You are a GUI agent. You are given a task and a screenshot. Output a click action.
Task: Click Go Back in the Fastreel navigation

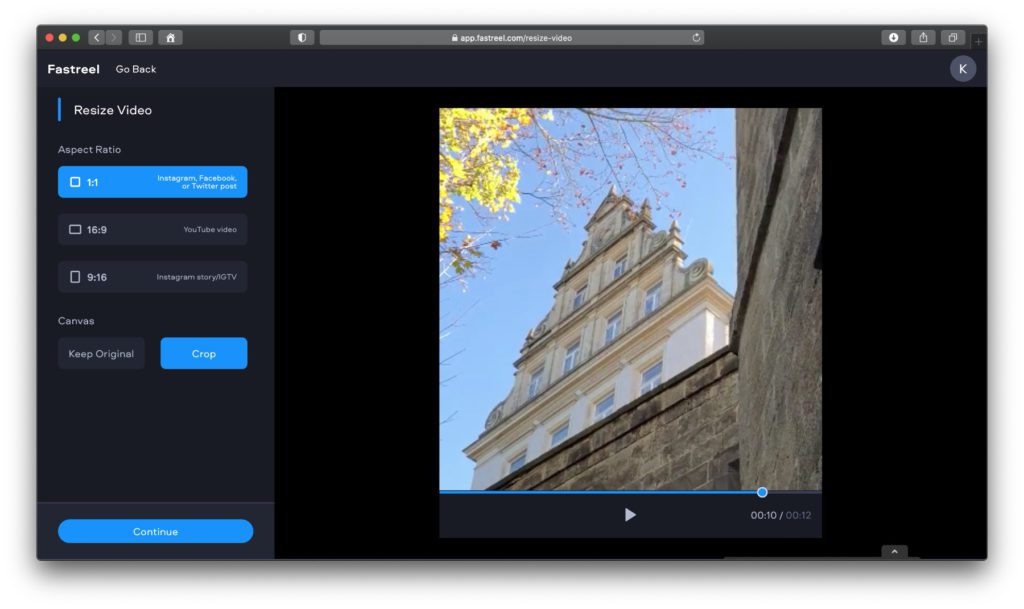[135, 69]
